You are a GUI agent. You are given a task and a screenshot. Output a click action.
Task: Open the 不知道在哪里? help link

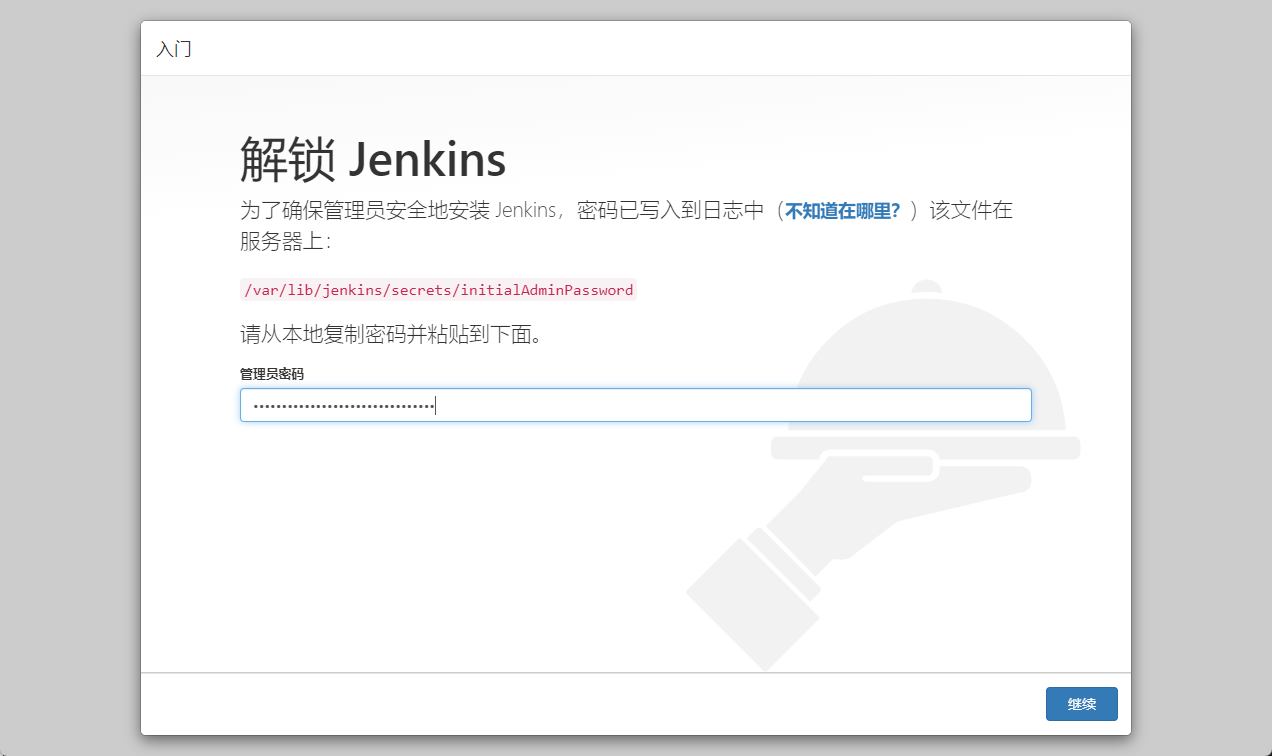(842, 211)
